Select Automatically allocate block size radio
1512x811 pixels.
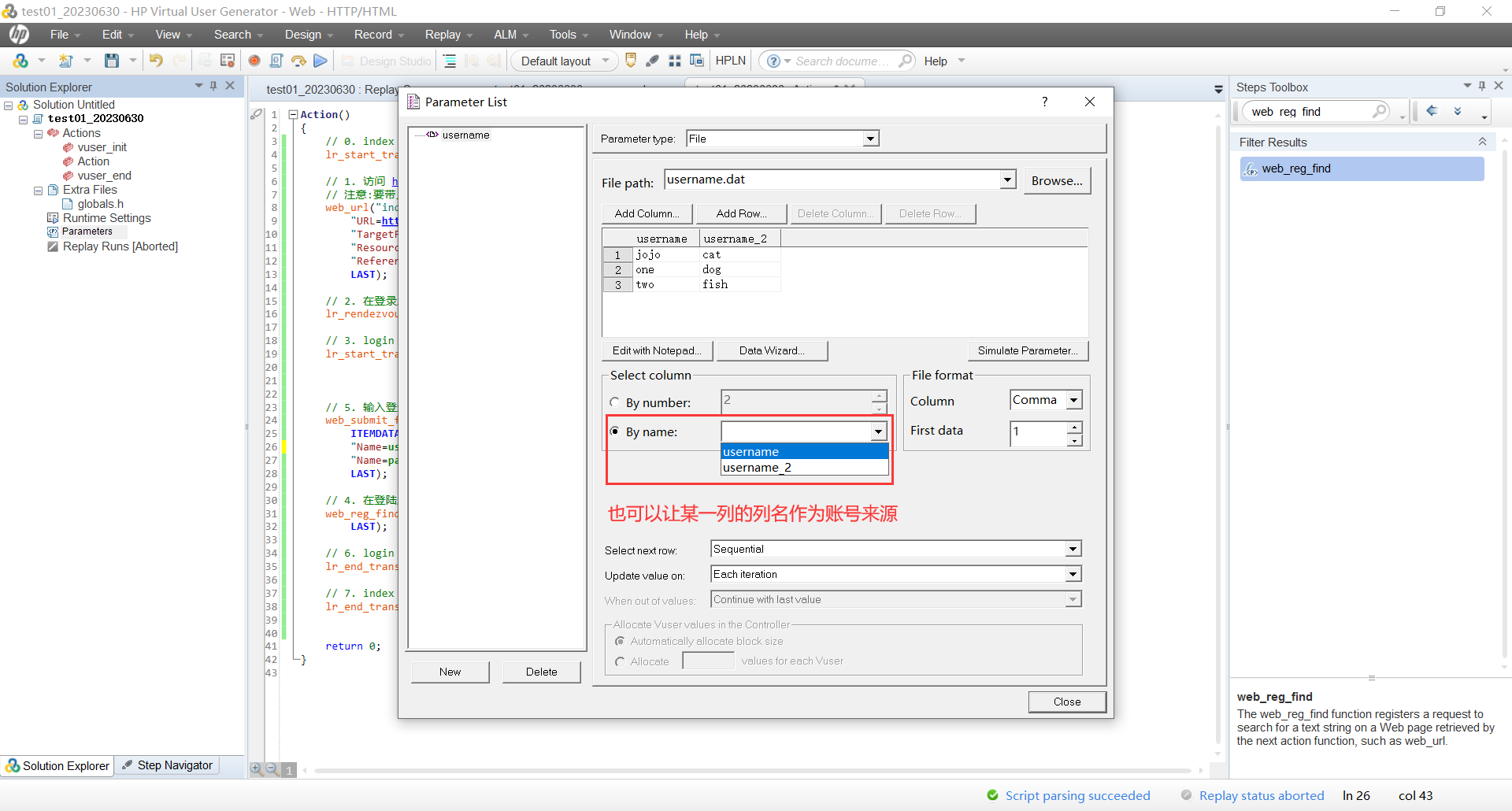coord(620,641)
